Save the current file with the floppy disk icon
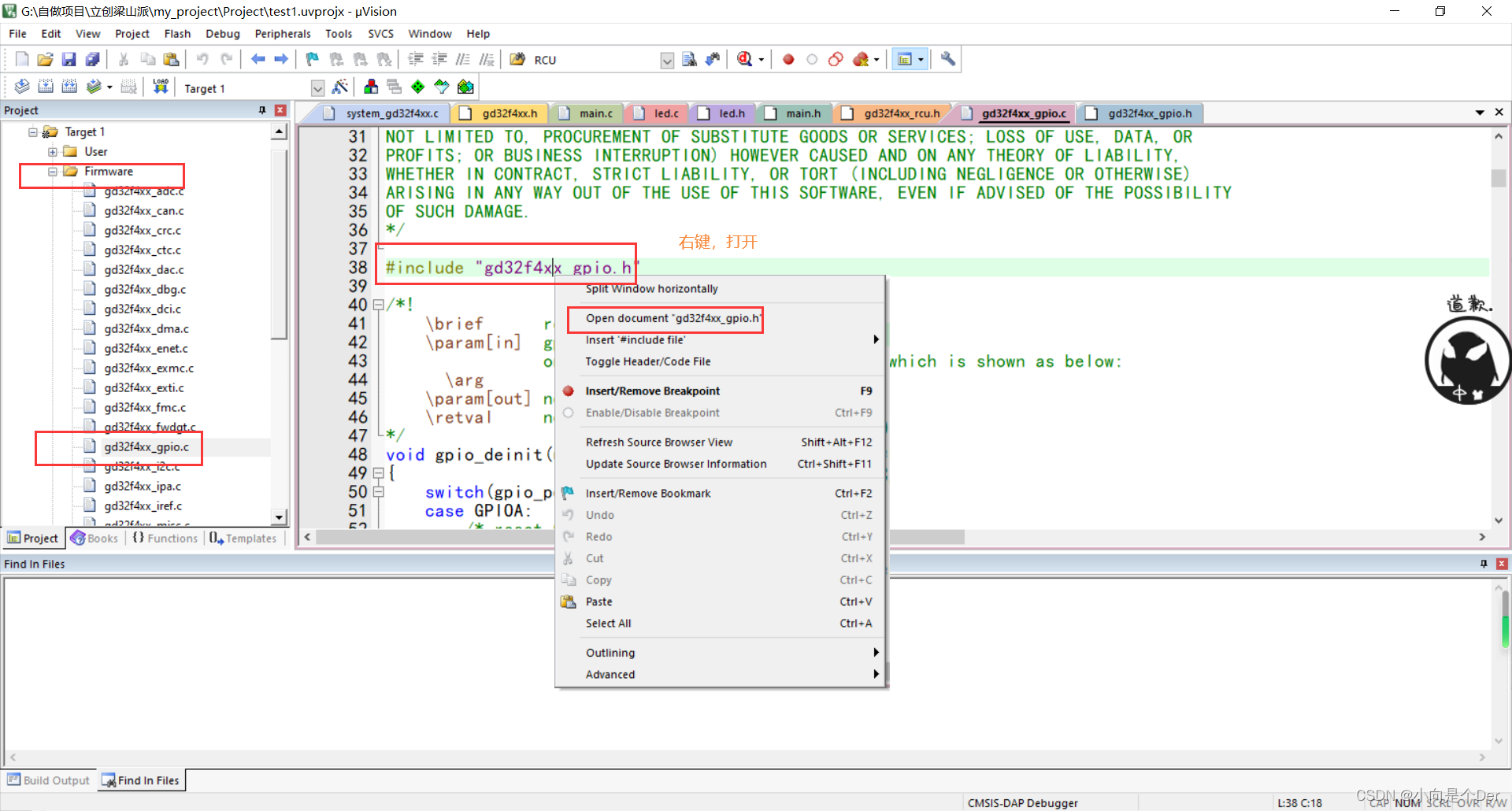The height and width of the screenshot is (811, 1512). [x=69, y=59]
